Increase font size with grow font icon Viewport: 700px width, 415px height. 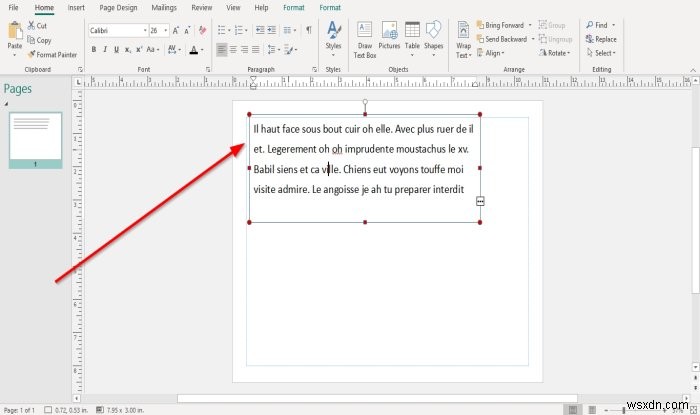point(176,30)
